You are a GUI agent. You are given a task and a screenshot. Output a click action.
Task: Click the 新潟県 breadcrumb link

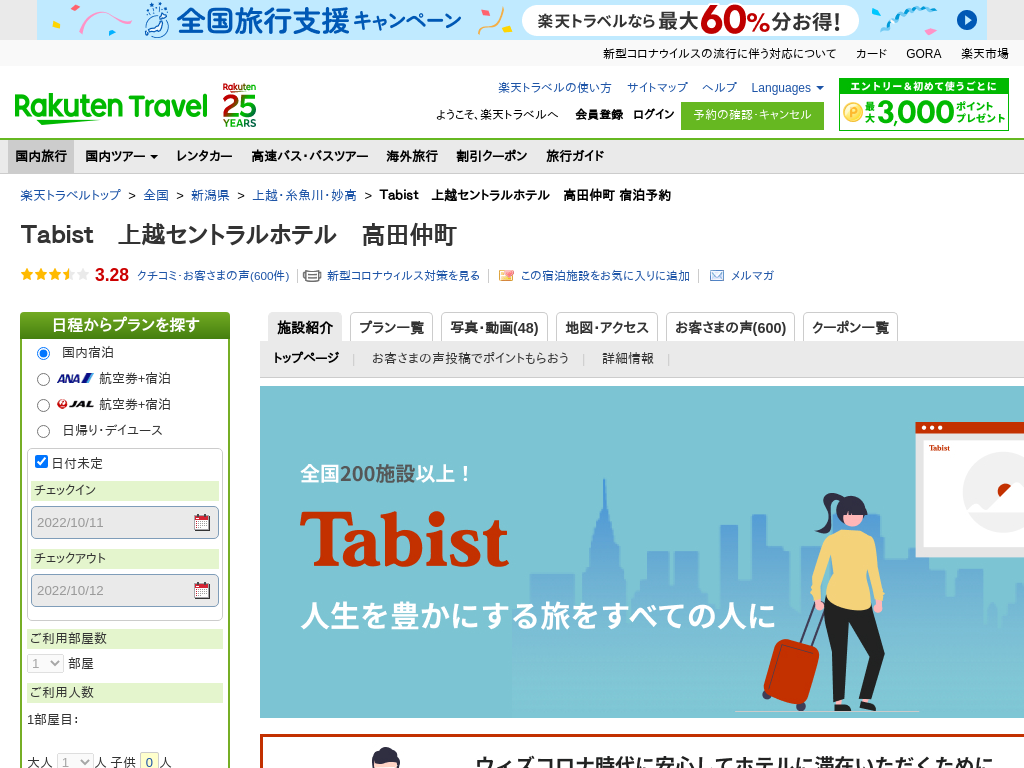[210, 195]
